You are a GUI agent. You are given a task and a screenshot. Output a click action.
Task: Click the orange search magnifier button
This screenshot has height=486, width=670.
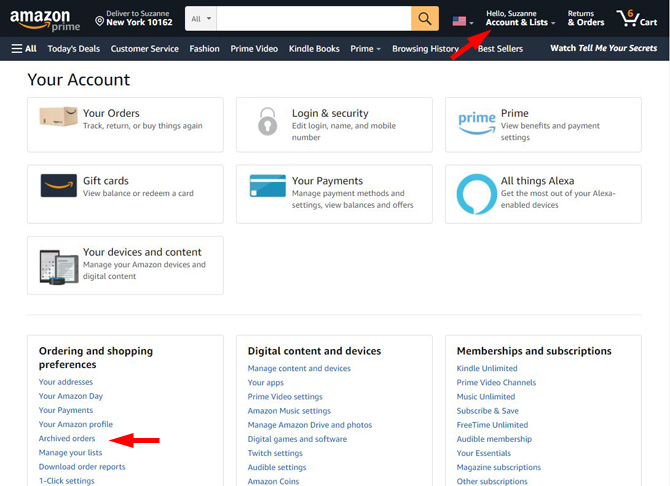pos(425,18)
